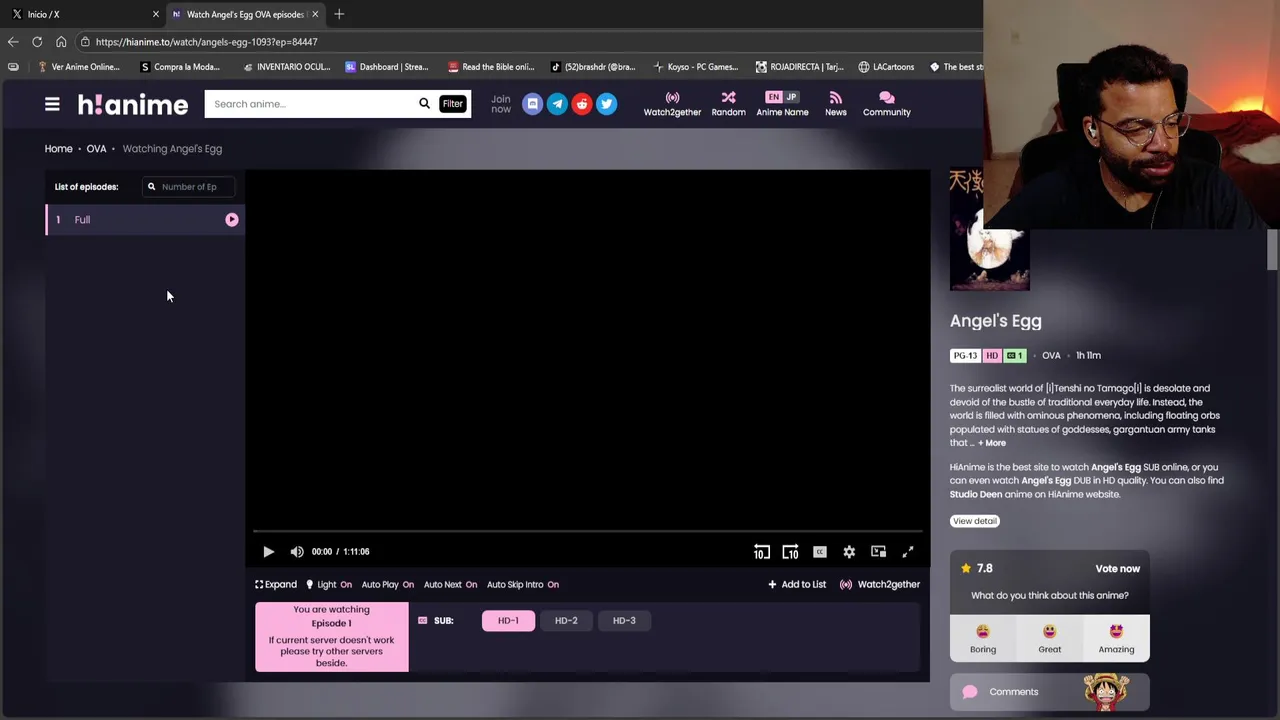Open the LACartoons bookmark
The width and height of the screenshot is (1280, 720).
tap(886, 67)
